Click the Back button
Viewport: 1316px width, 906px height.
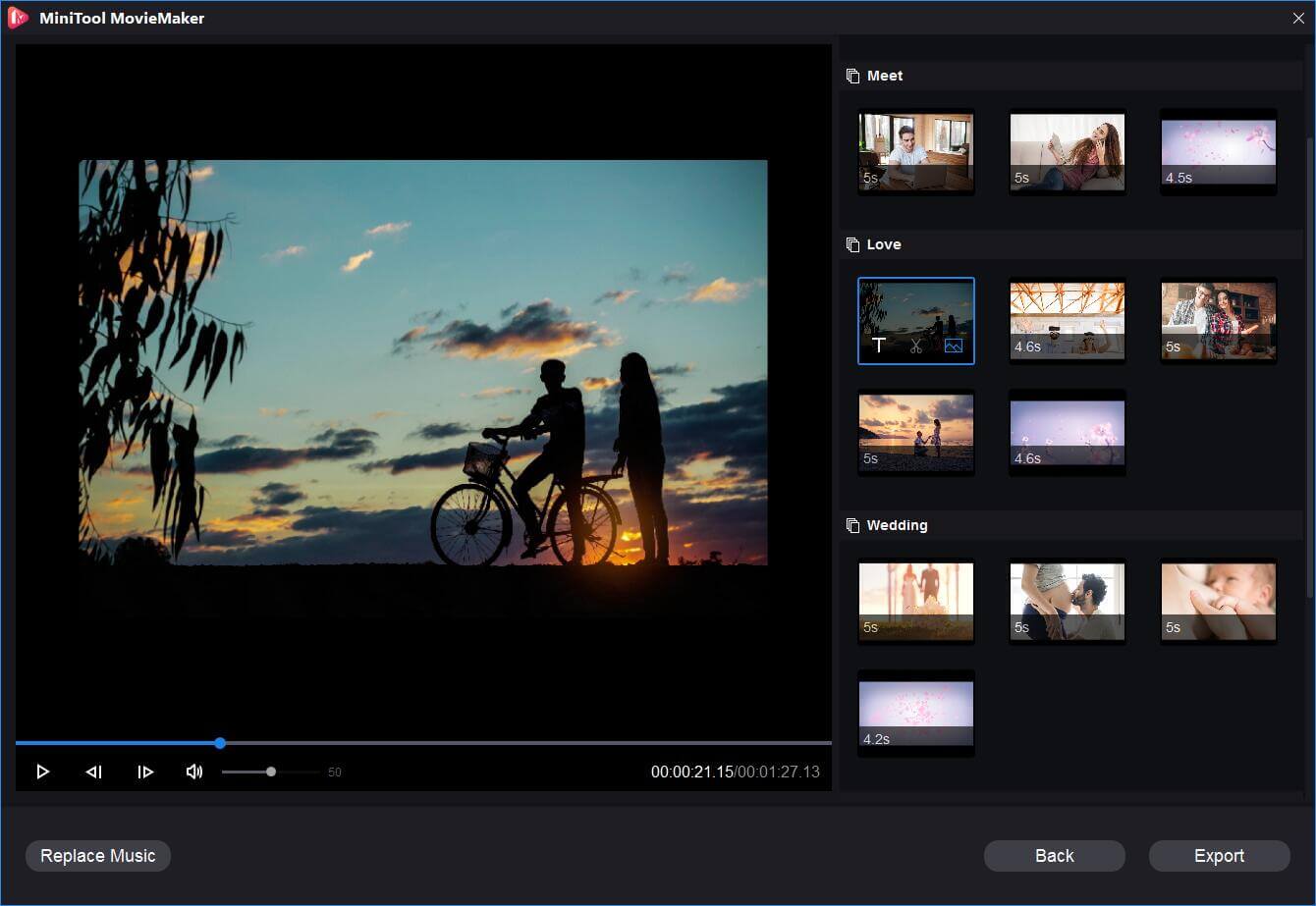pyautogui.click(x=1054, y=855)
